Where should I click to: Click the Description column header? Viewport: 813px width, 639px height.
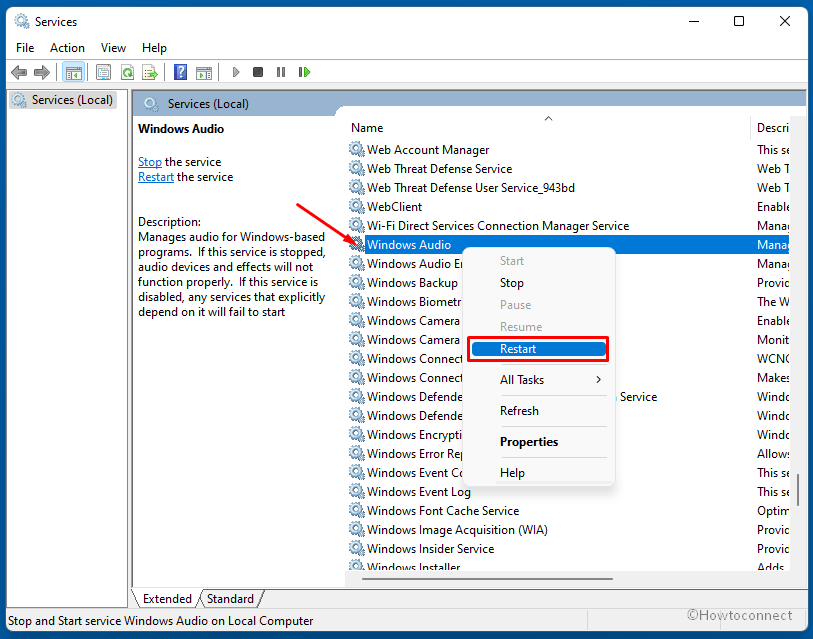(770, 128)
